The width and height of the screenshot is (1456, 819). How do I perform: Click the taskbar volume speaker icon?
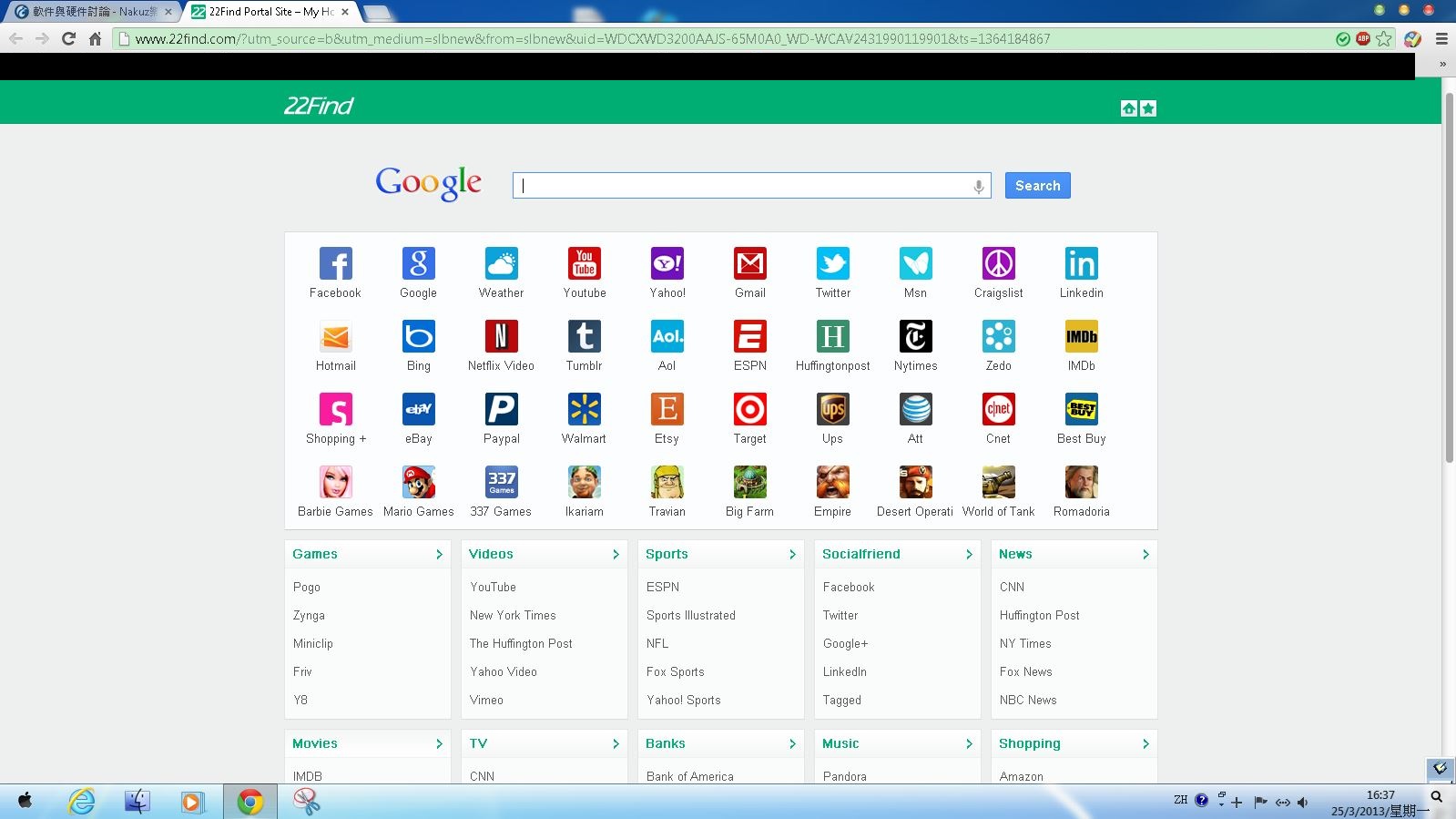click(1303, 803)
